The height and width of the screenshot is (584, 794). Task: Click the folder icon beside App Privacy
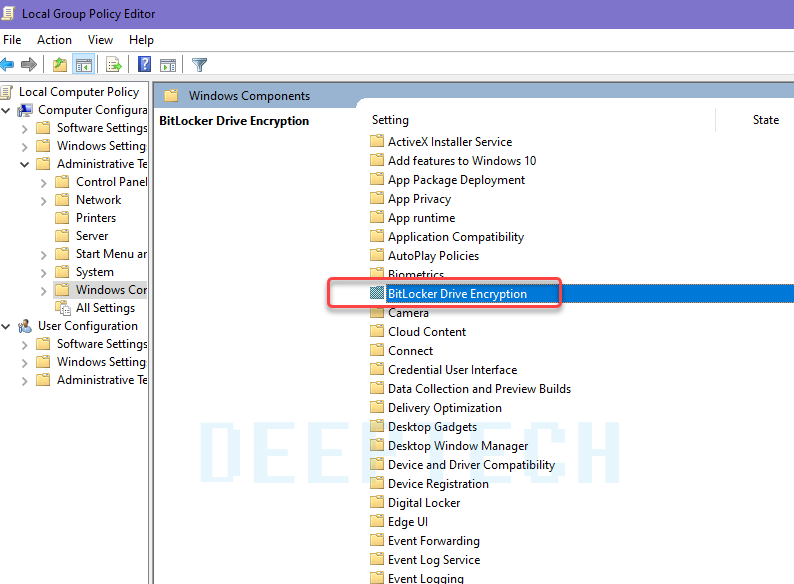377,198
